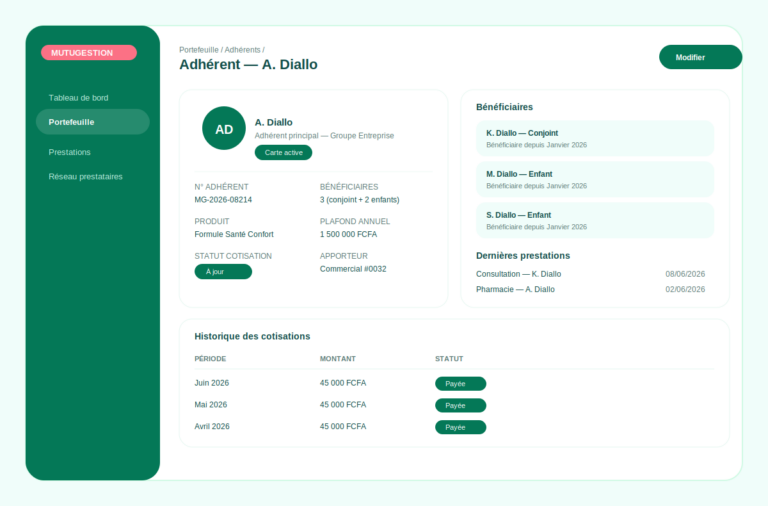Click Payée badge for Avril 2026
Screen dimensions: 768x506
pos(460,427)
